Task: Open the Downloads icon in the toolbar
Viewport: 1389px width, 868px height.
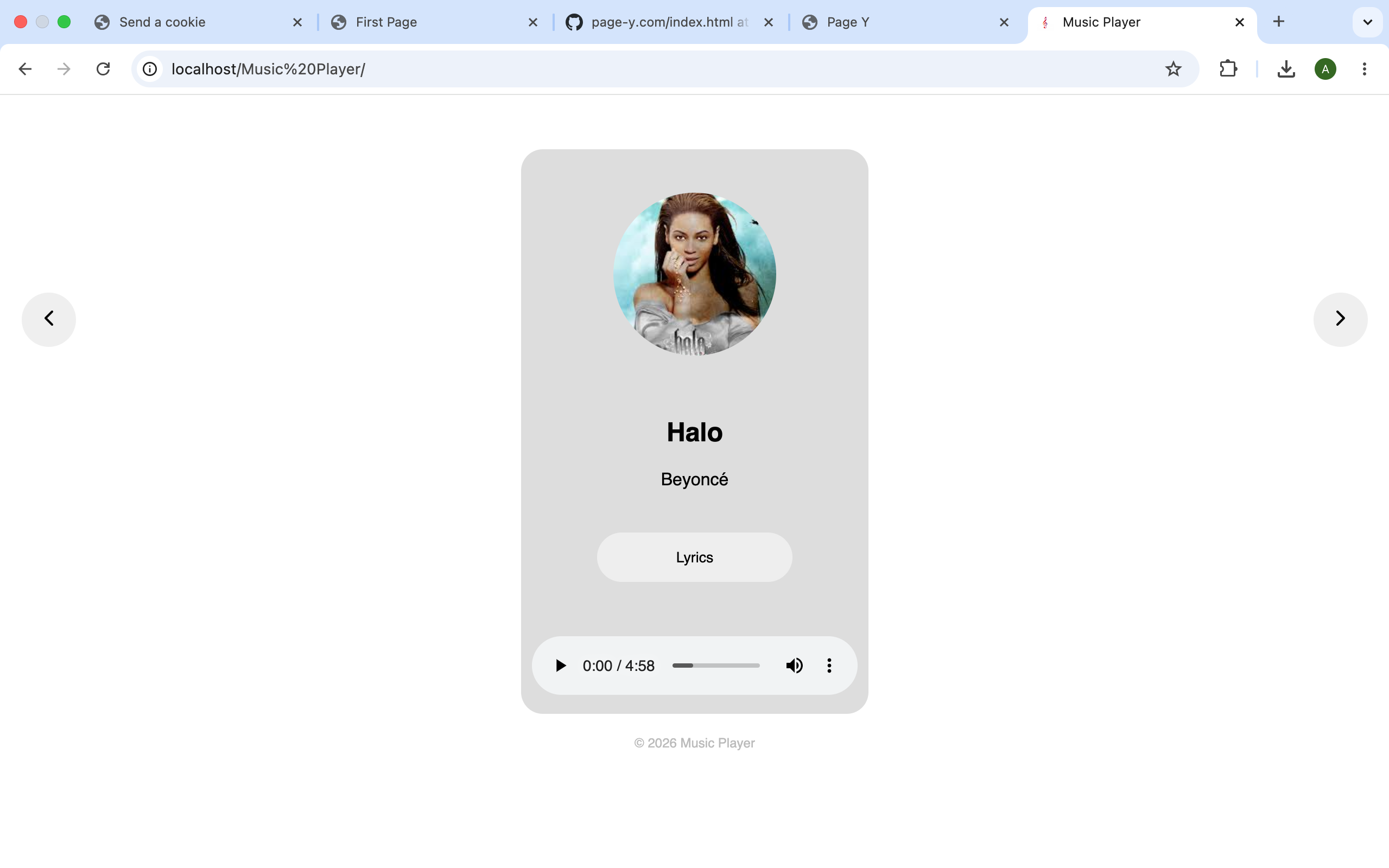Action: (1286, 69)
